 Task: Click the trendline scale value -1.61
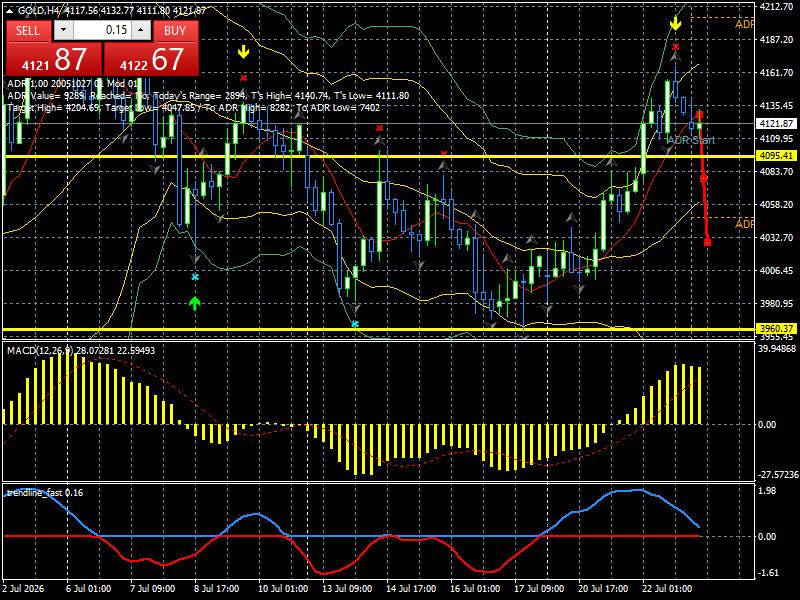(x=768, y=572)
